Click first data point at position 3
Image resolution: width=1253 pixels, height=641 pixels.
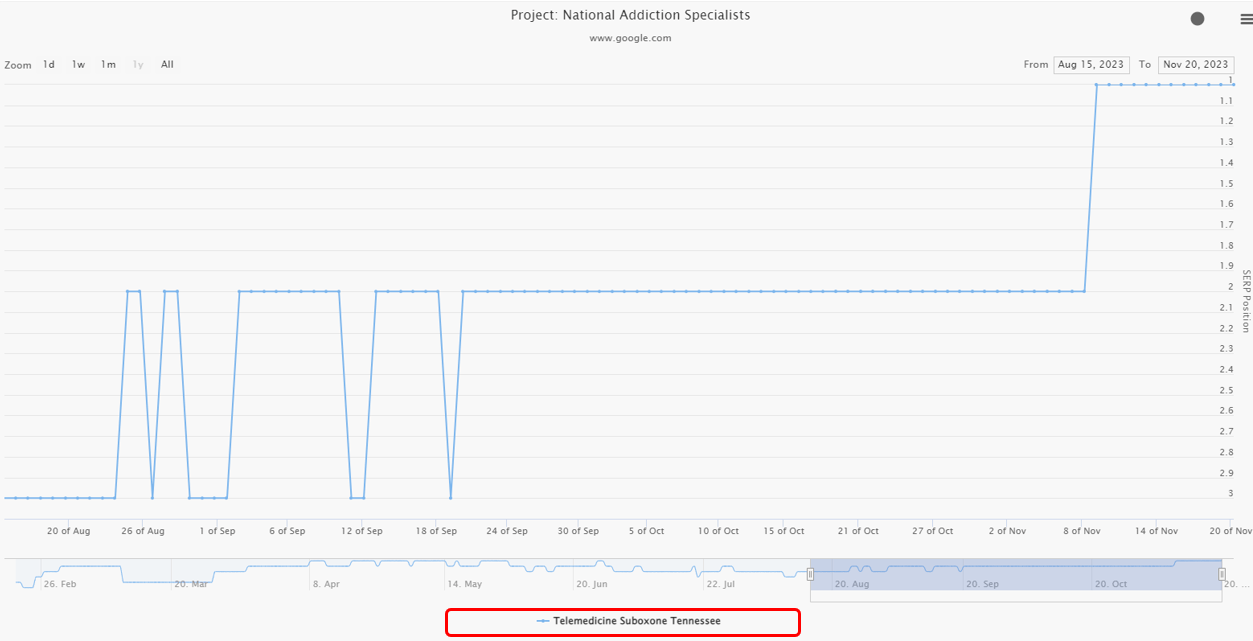(6, 497)
